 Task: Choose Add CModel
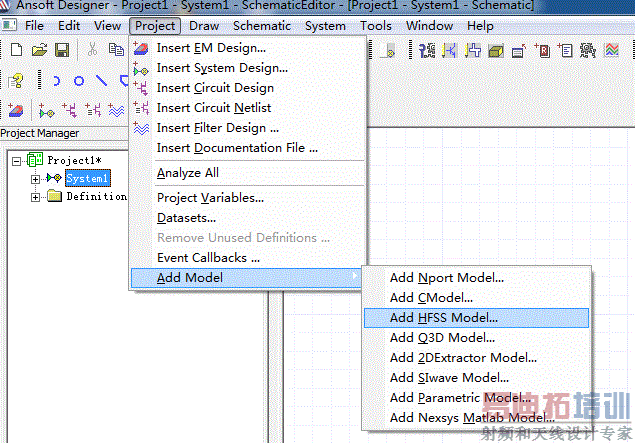(x=476, y=298)
